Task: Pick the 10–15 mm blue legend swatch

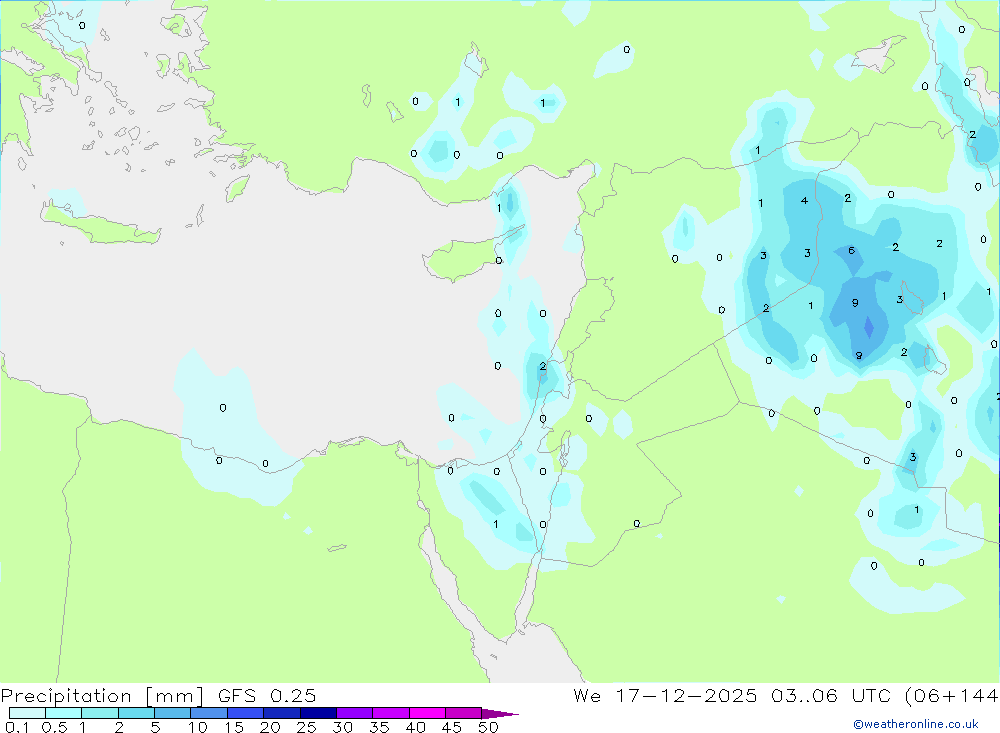Action: click(x=209, y=713)
